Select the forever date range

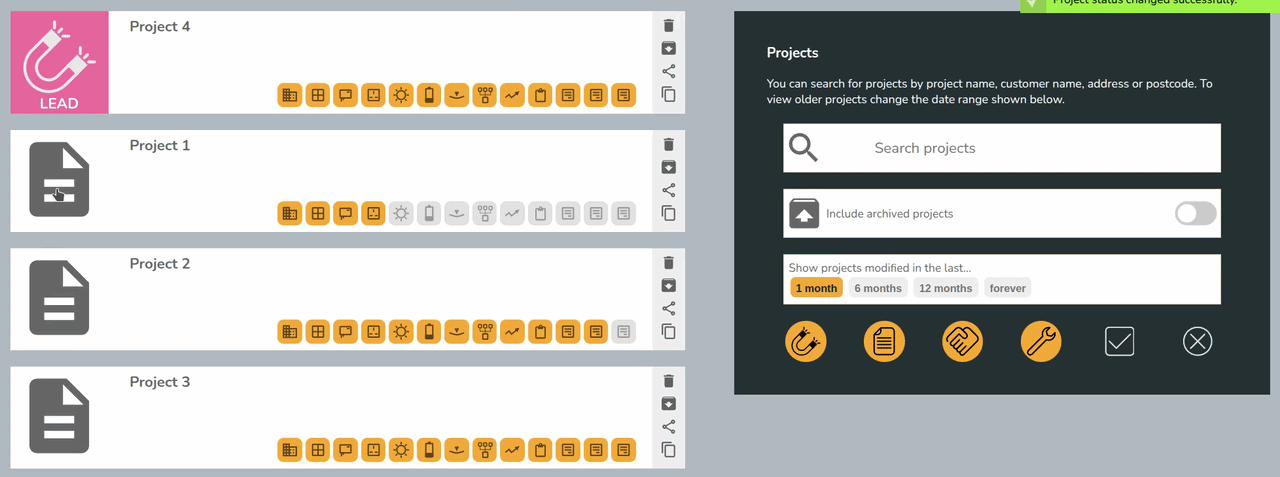pos(1007,288)
